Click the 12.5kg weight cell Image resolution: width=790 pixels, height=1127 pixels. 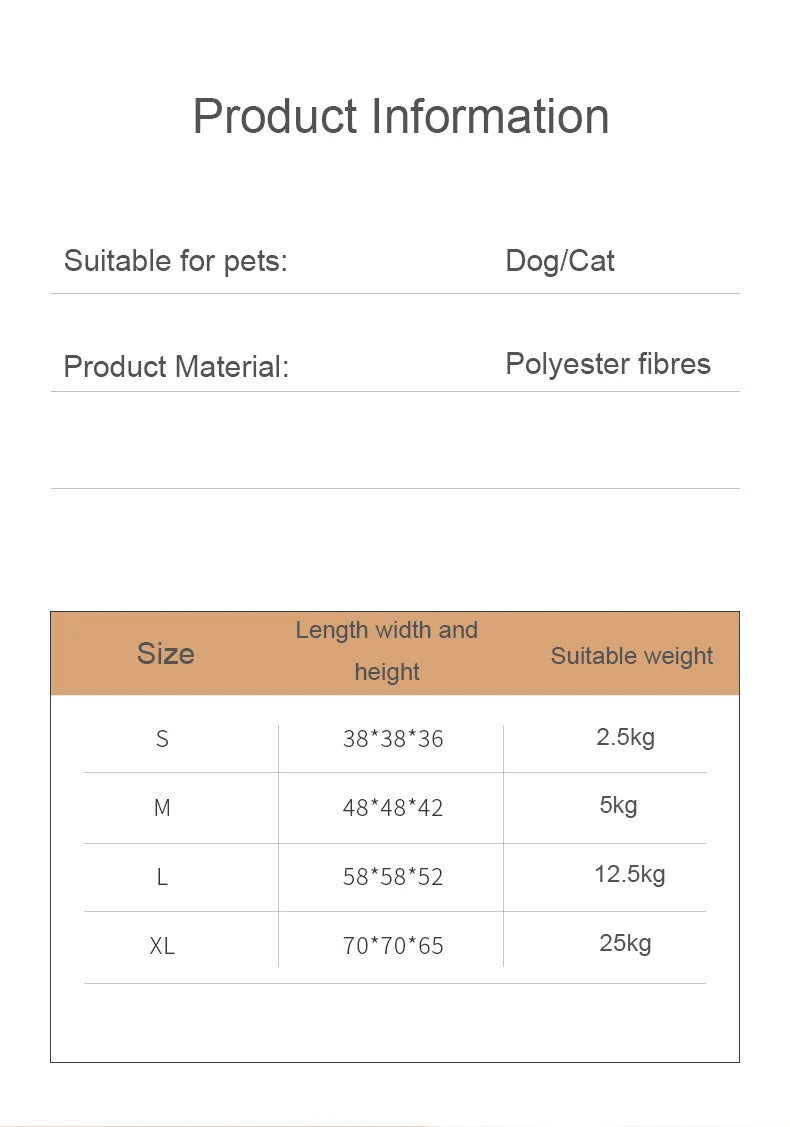629,874
